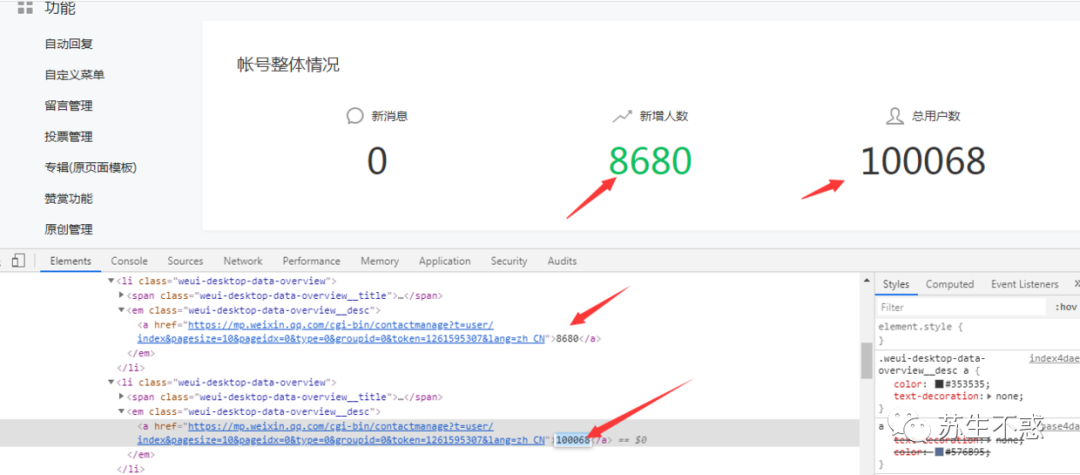Click the 功能 grid icon in the sidebar

tap(25, 8)
